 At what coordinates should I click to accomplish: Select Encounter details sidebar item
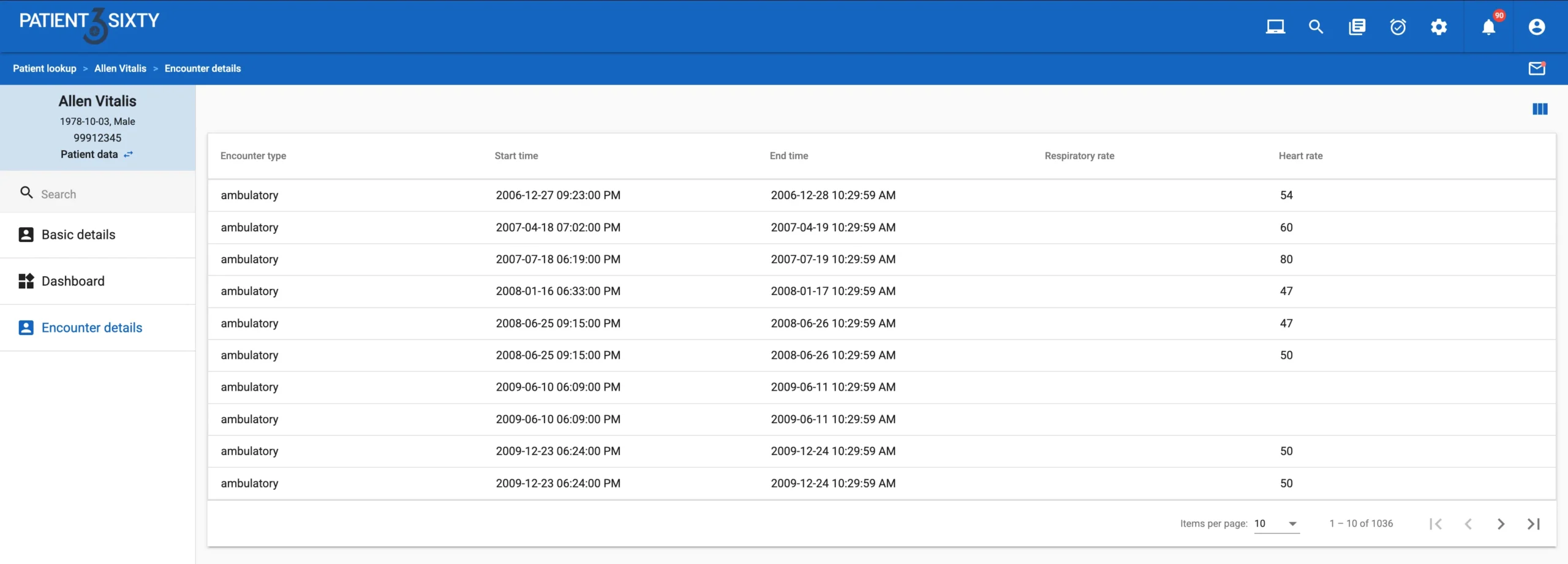click(91, 328)
